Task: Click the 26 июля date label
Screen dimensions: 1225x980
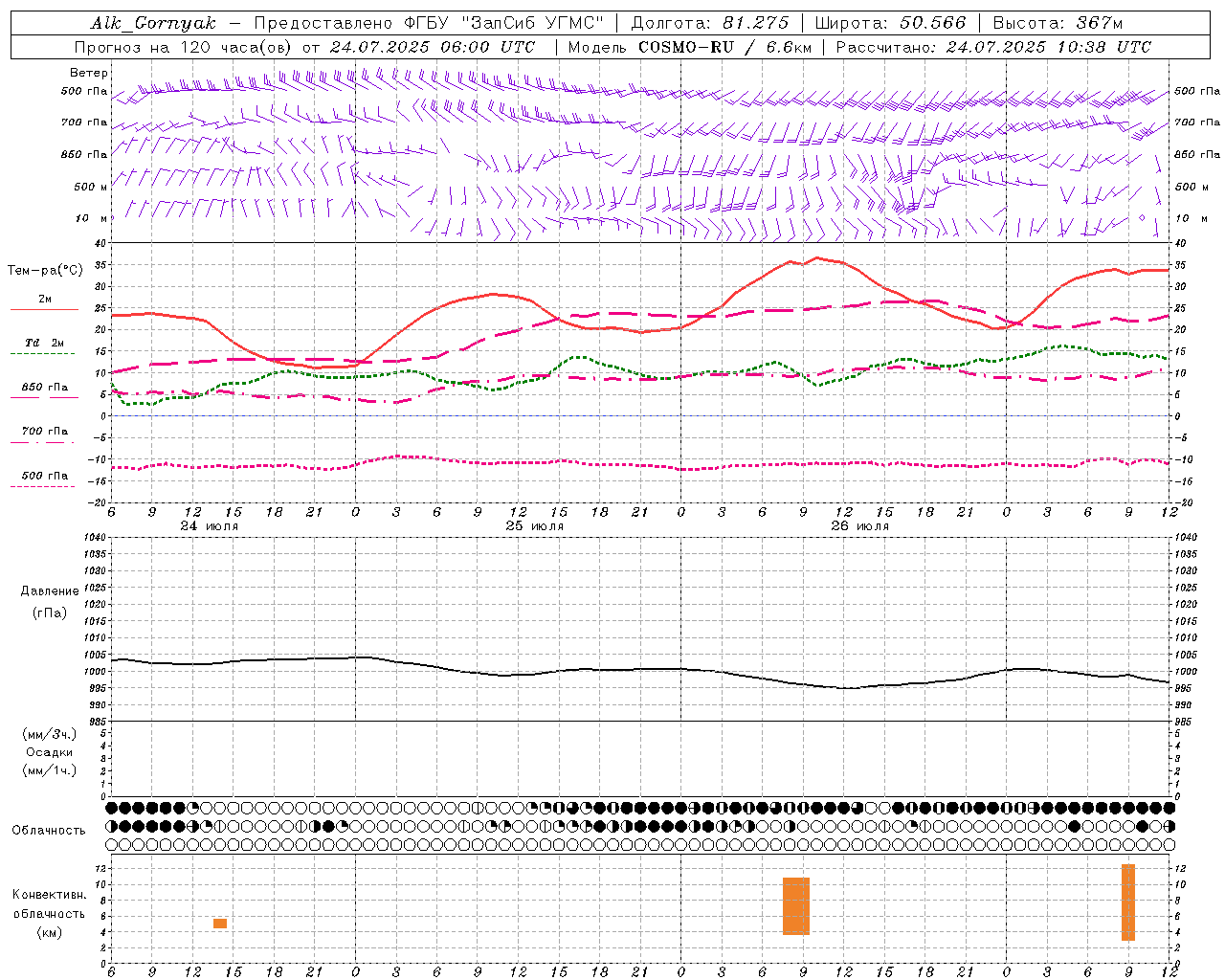Action: tap(859, 525)
